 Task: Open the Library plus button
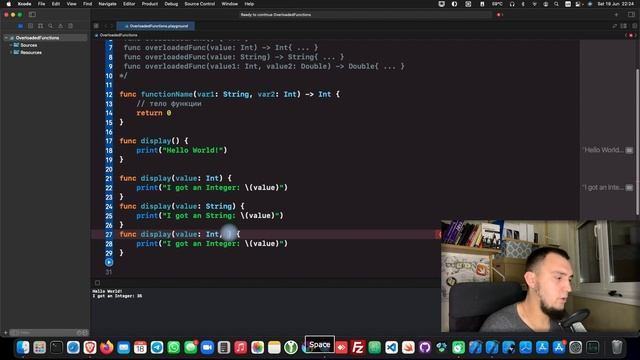click(x=616, y=15)
